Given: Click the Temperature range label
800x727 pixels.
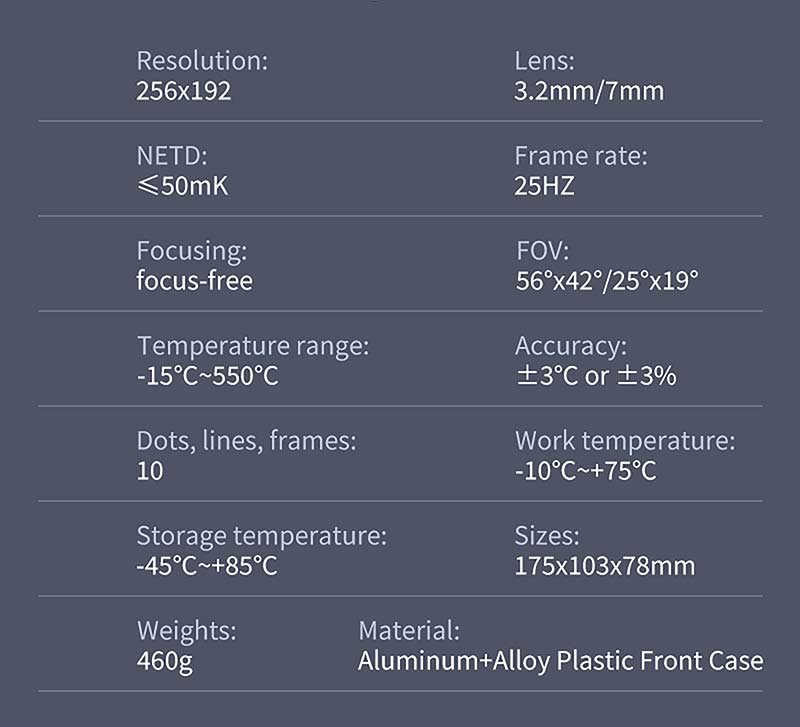Looking at the screenshot, I should 253,346.
